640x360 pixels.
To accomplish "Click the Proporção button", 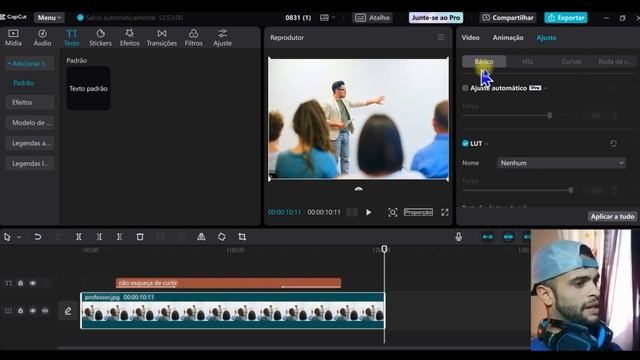I will coord(418,212).
